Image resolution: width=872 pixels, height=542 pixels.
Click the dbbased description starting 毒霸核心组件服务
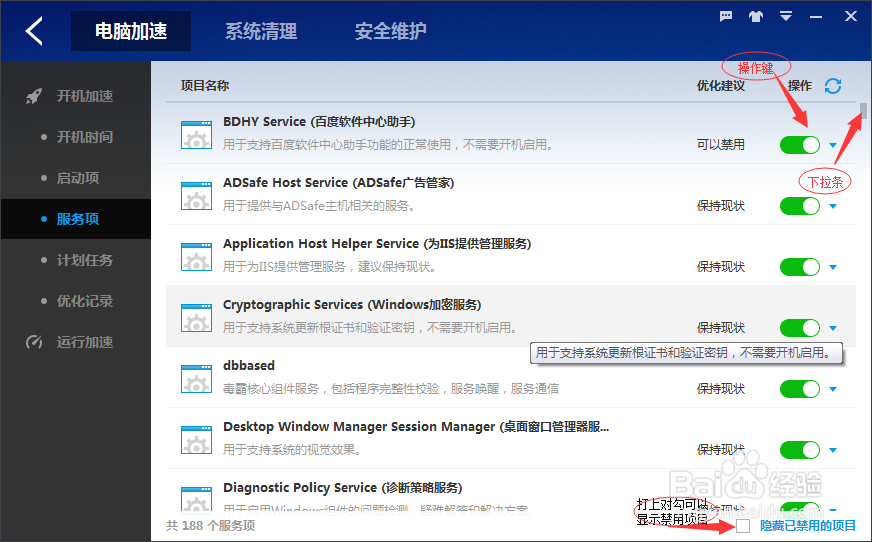pos(391,389)
